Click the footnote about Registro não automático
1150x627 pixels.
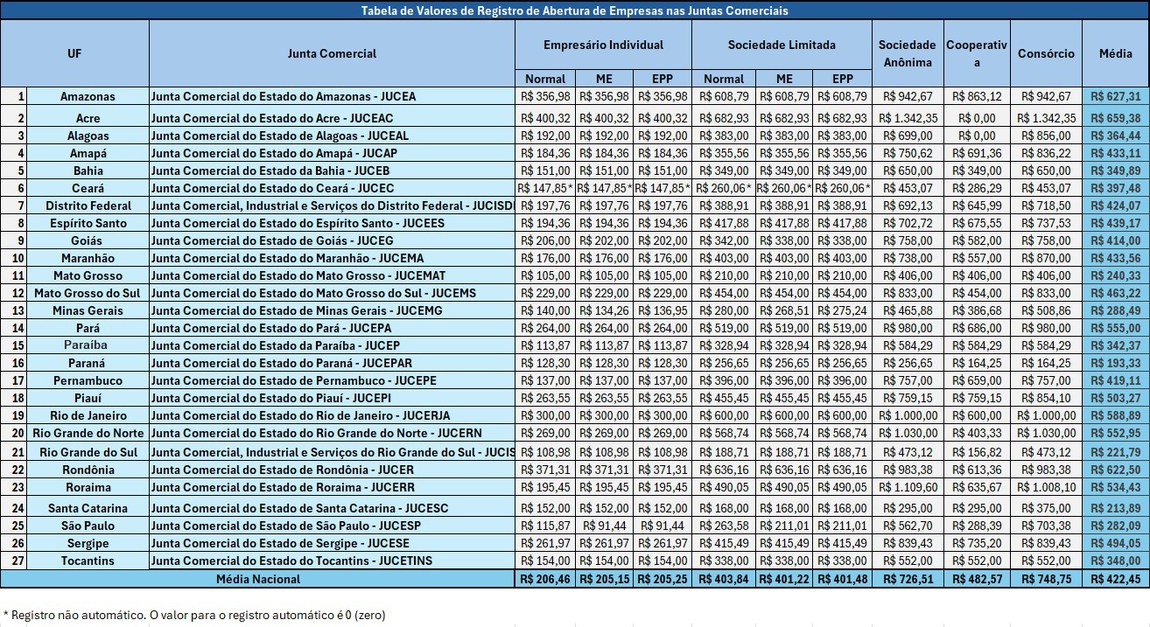click(194, 615)
